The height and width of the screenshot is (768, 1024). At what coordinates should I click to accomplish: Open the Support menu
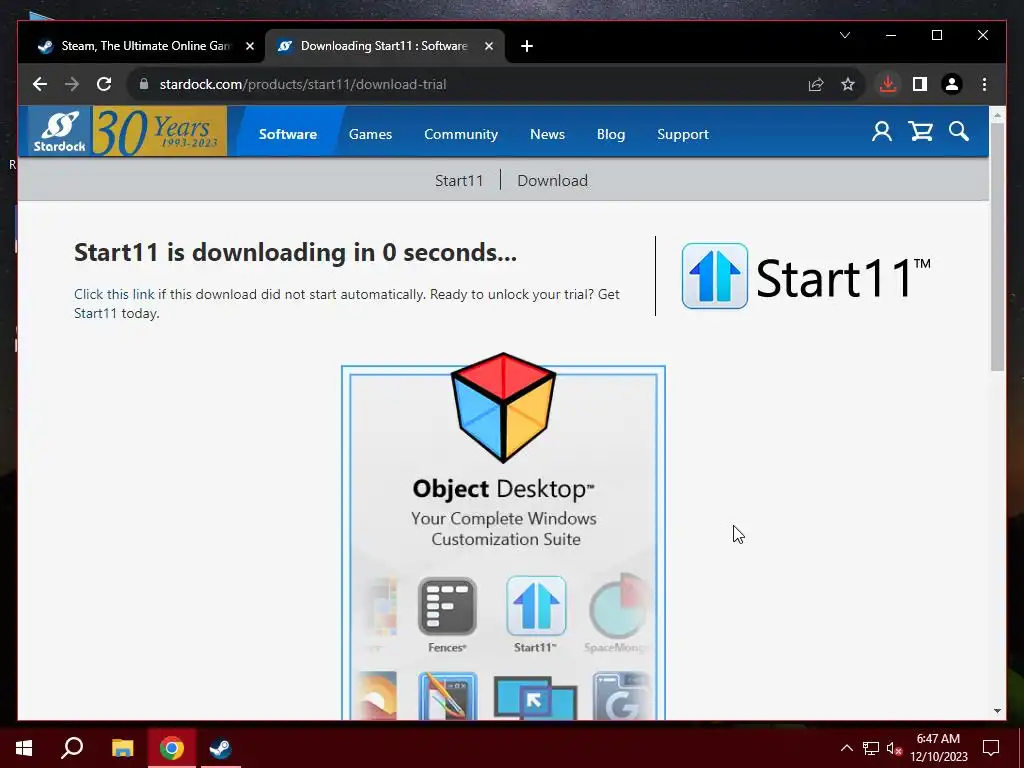(682, 134)
